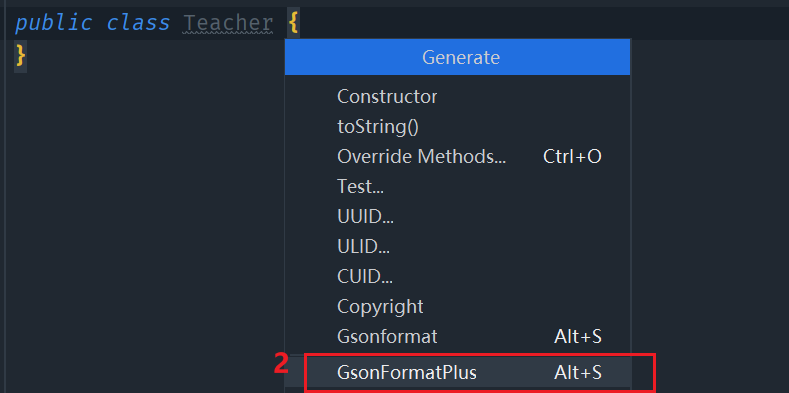Select the CUID... menu entry
This screenshot has height=393, width=789.
(457, 276)
